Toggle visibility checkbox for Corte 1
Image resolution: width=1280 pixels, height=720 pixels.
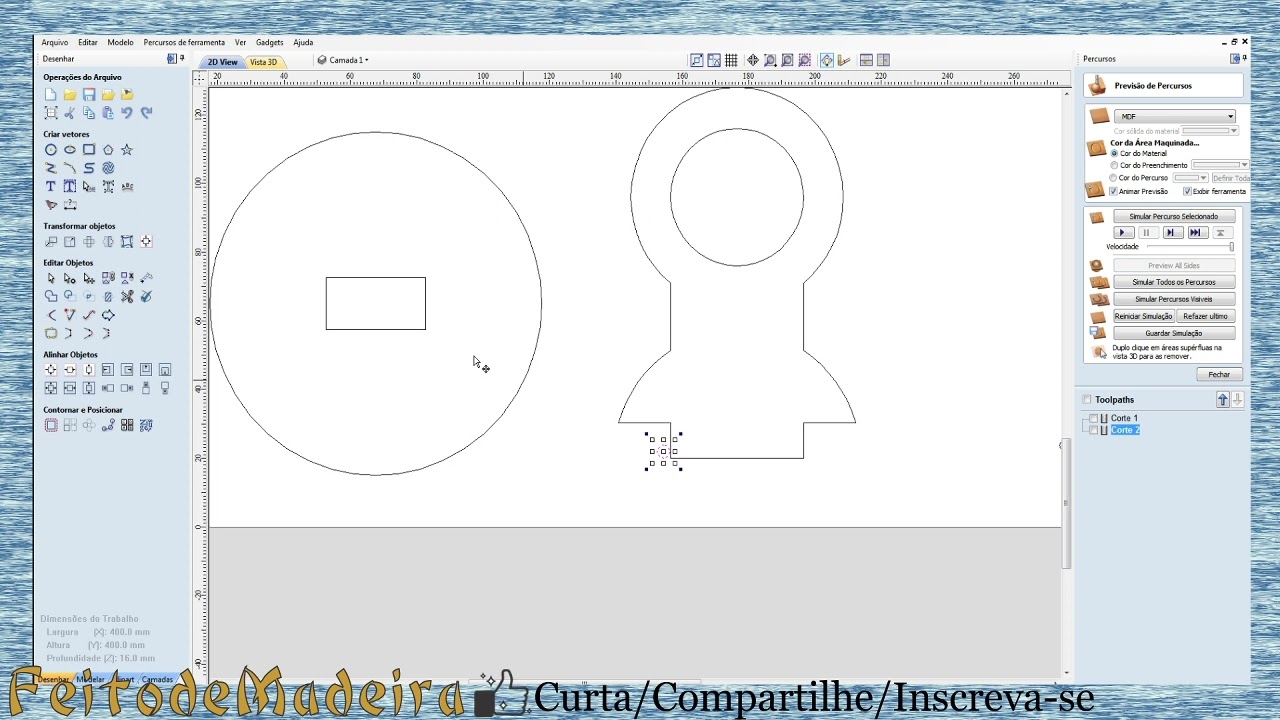tap(1094, 418)
